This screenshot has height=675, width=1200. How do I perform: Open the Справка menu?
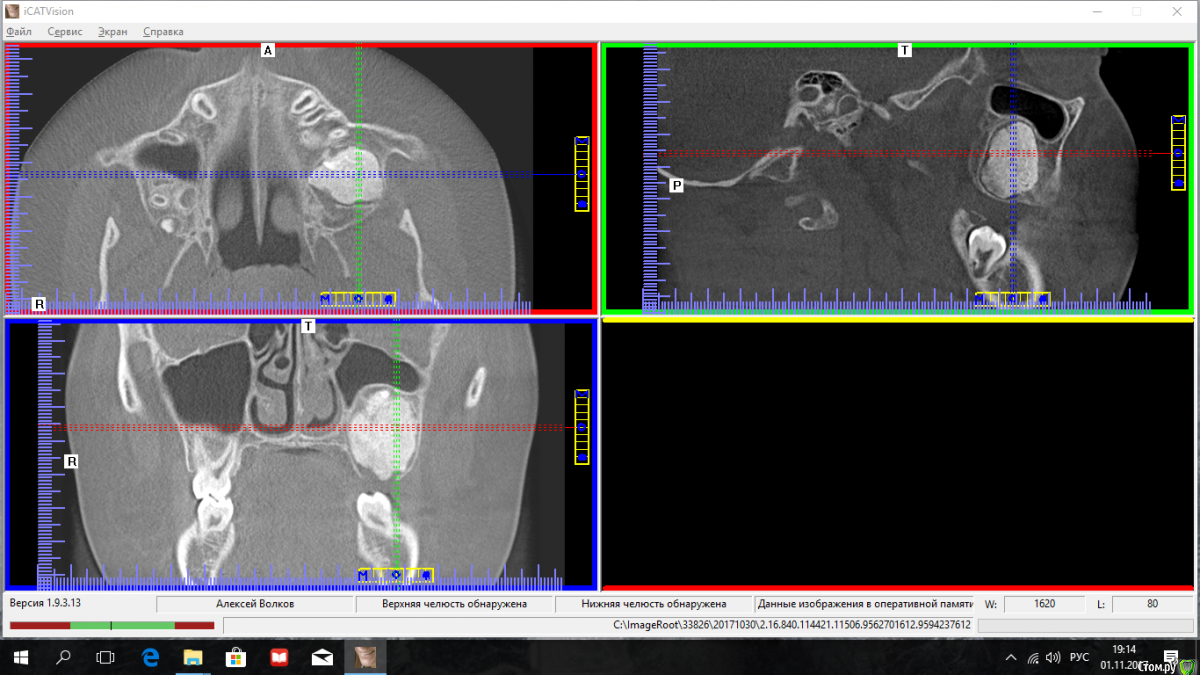point(163,31)
